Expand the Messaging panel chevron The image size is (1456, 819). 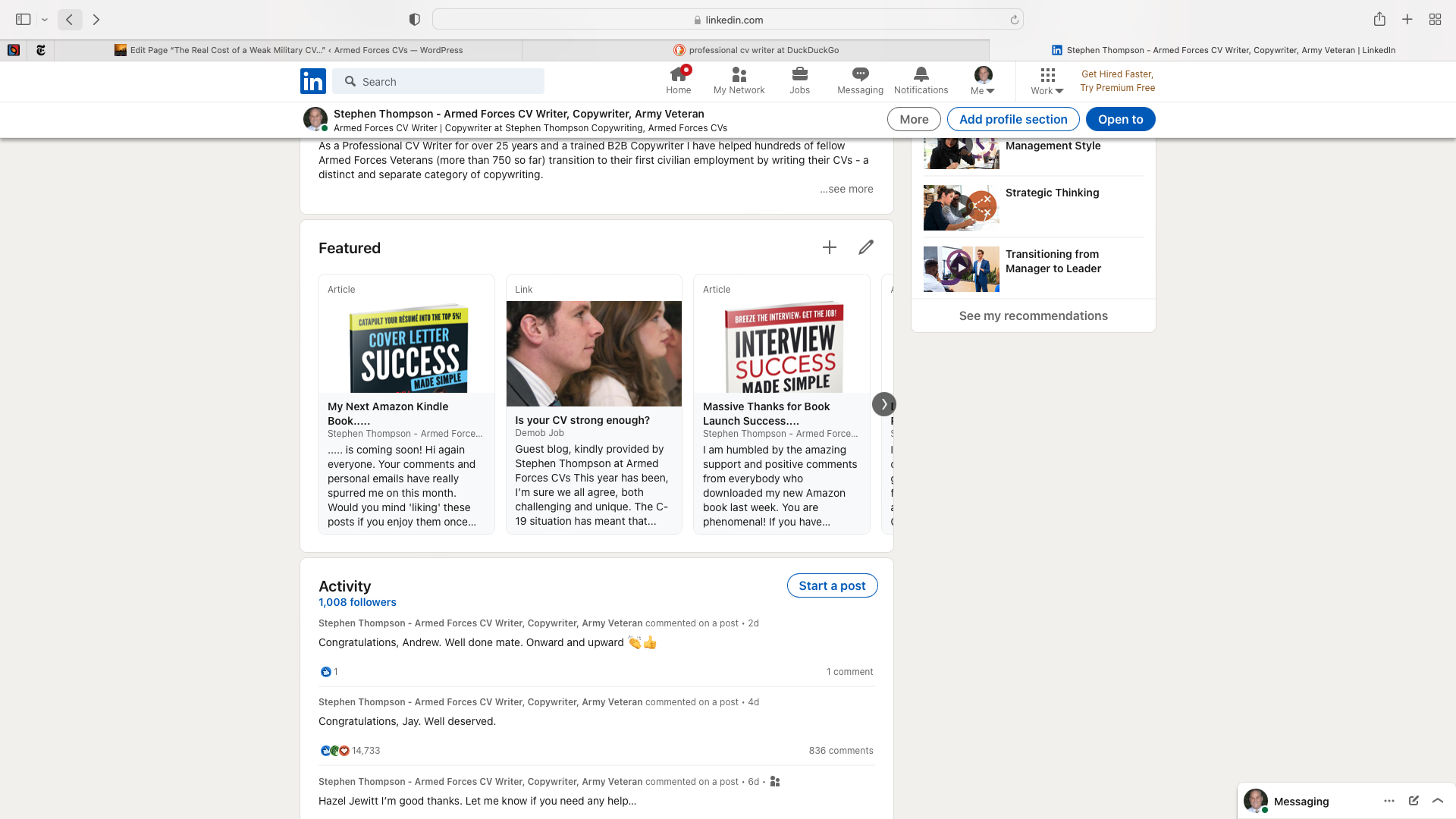pos(1438,801)
